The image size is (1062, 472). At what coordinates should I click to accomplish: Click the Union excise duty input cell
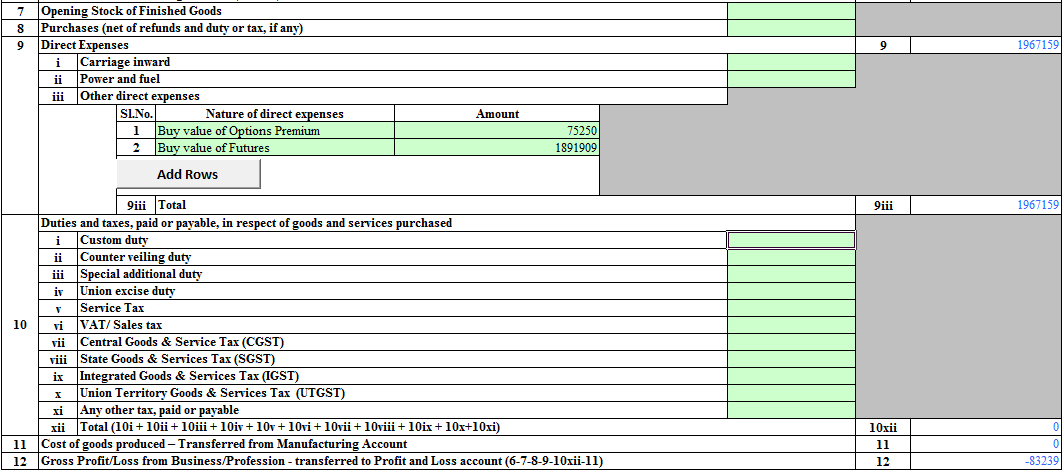[791, 291]
